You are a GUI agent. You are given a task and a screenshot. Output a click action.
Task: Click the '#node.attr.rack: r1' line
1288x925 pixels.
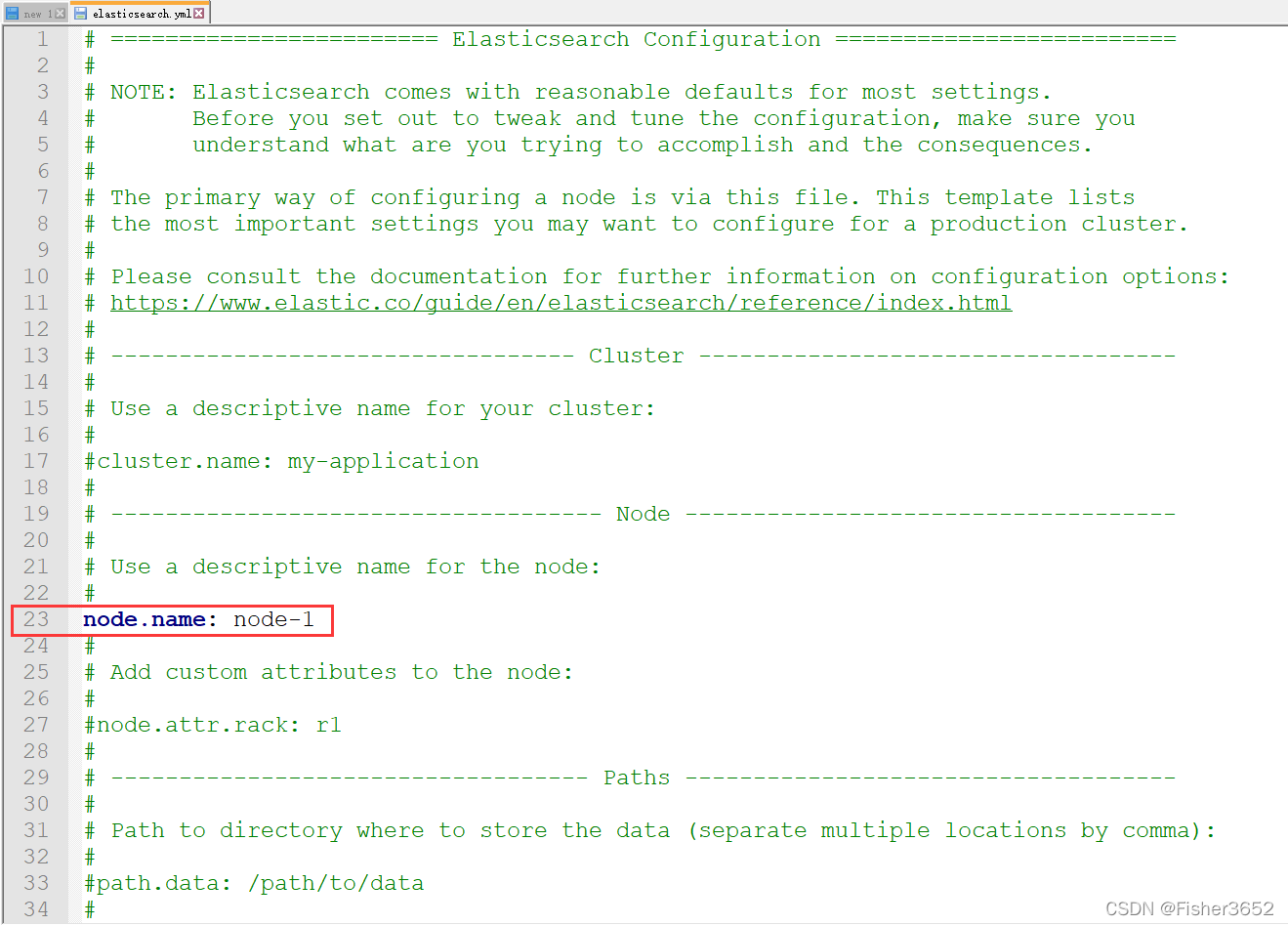tap(213, 725)
